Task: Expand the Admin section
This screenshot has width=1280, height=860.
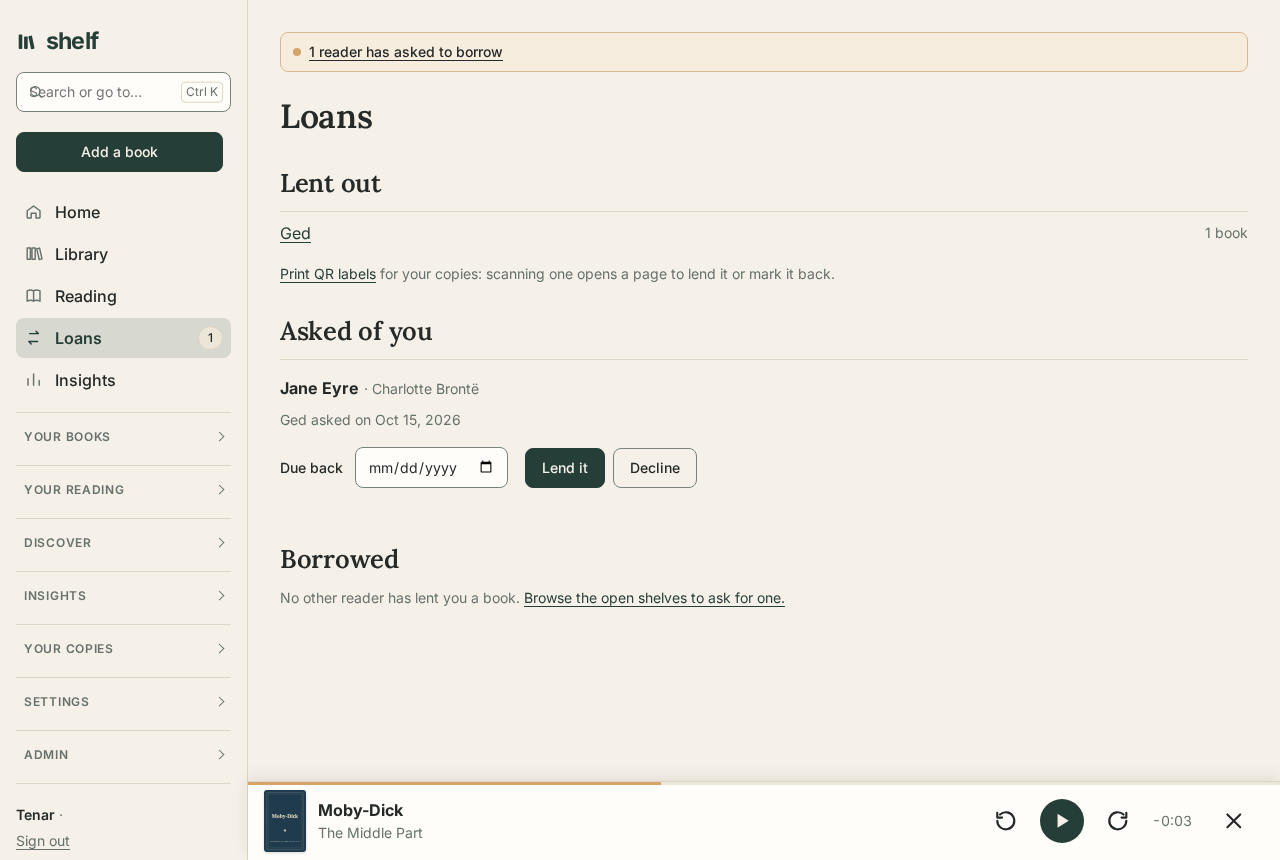Action: point(123,755)
